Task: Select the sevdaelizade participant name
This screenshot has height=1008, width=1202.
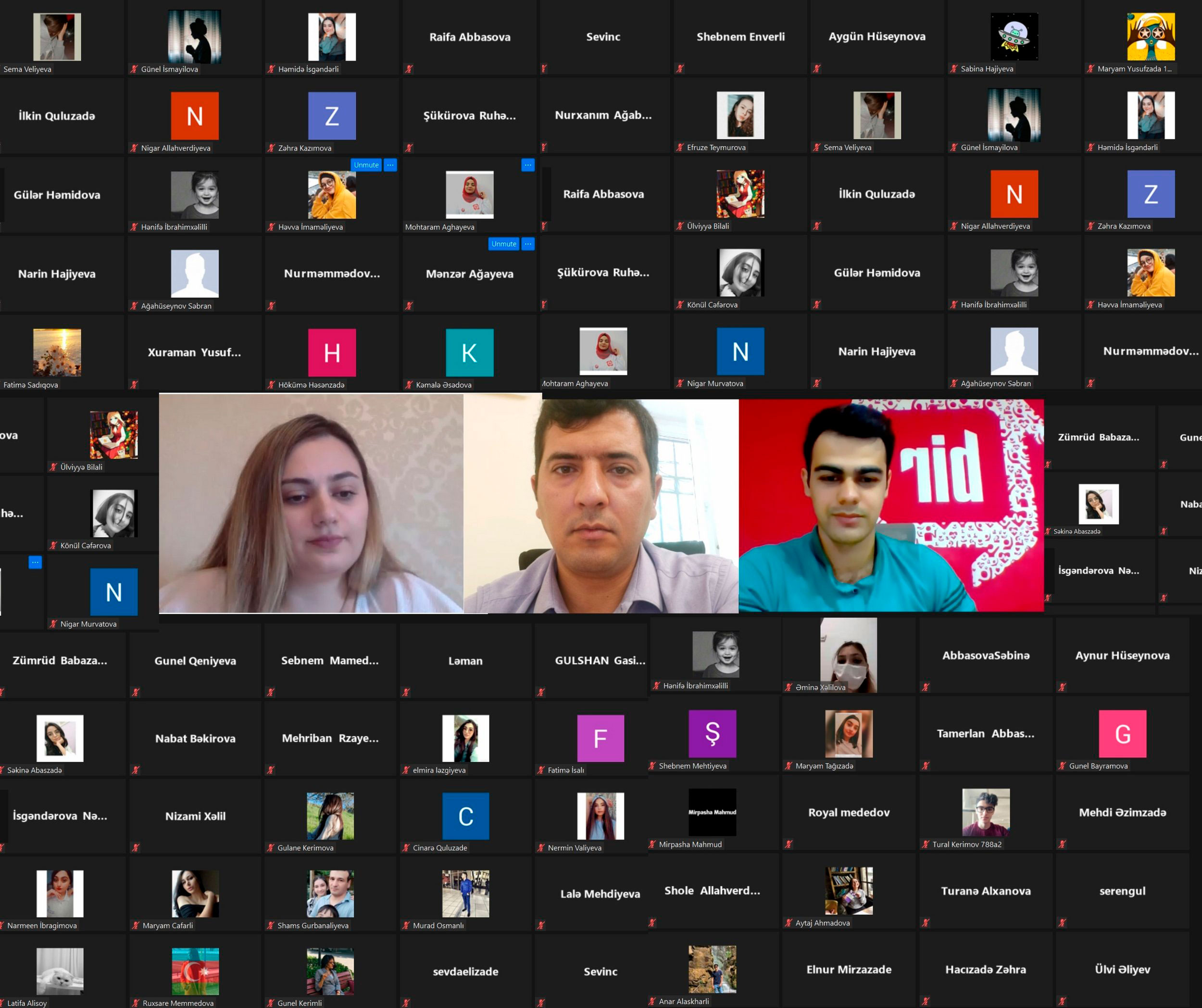Action: [x=465, y=971]
